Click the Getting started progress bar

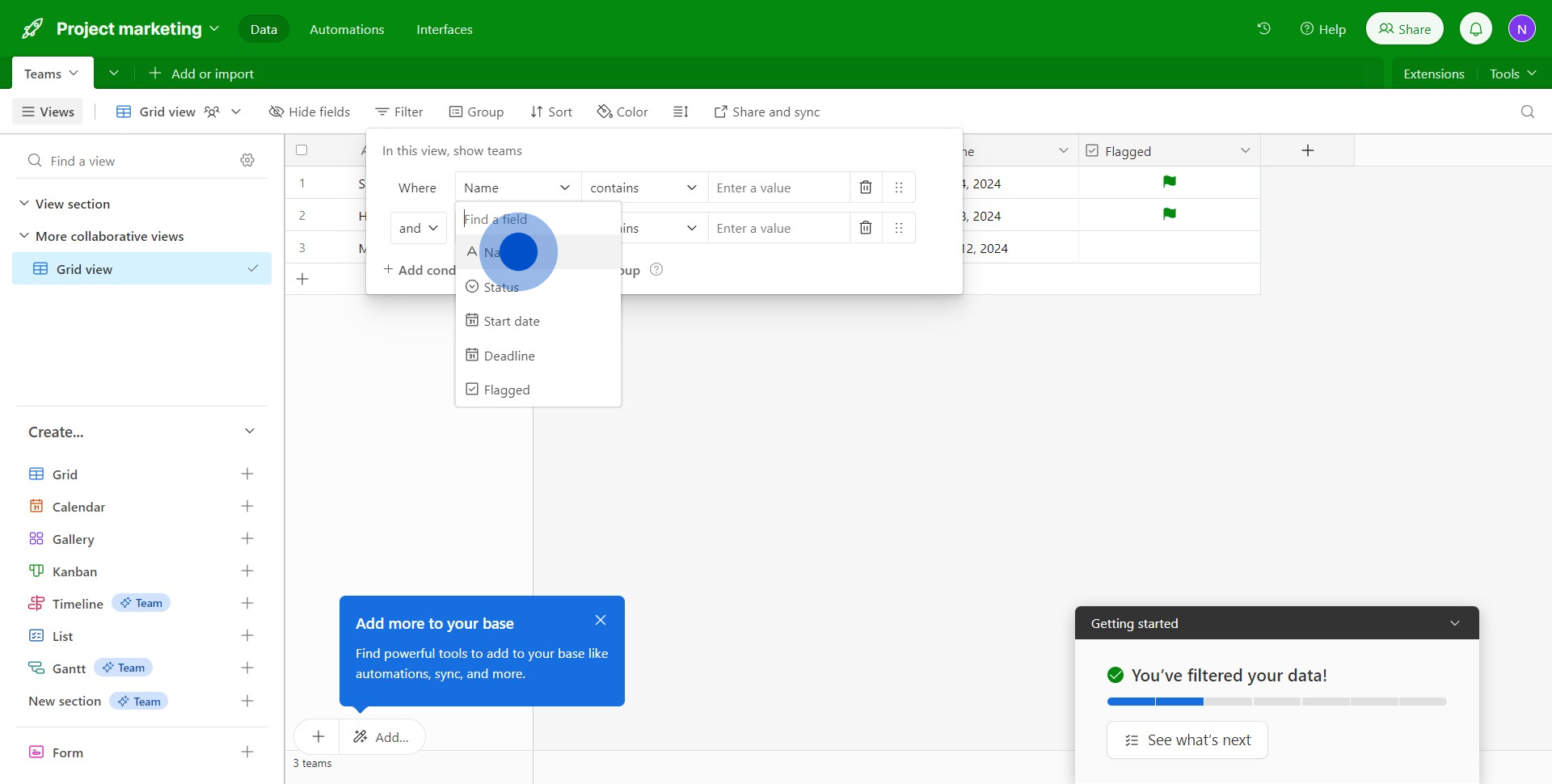(1276, 702)
